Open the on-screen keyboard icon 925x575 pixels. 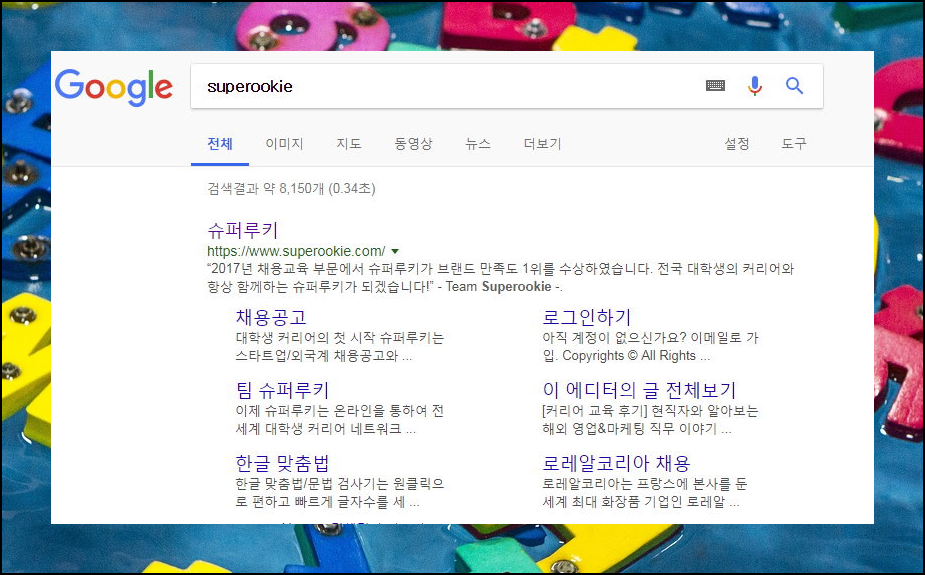(x=715, y=86)
